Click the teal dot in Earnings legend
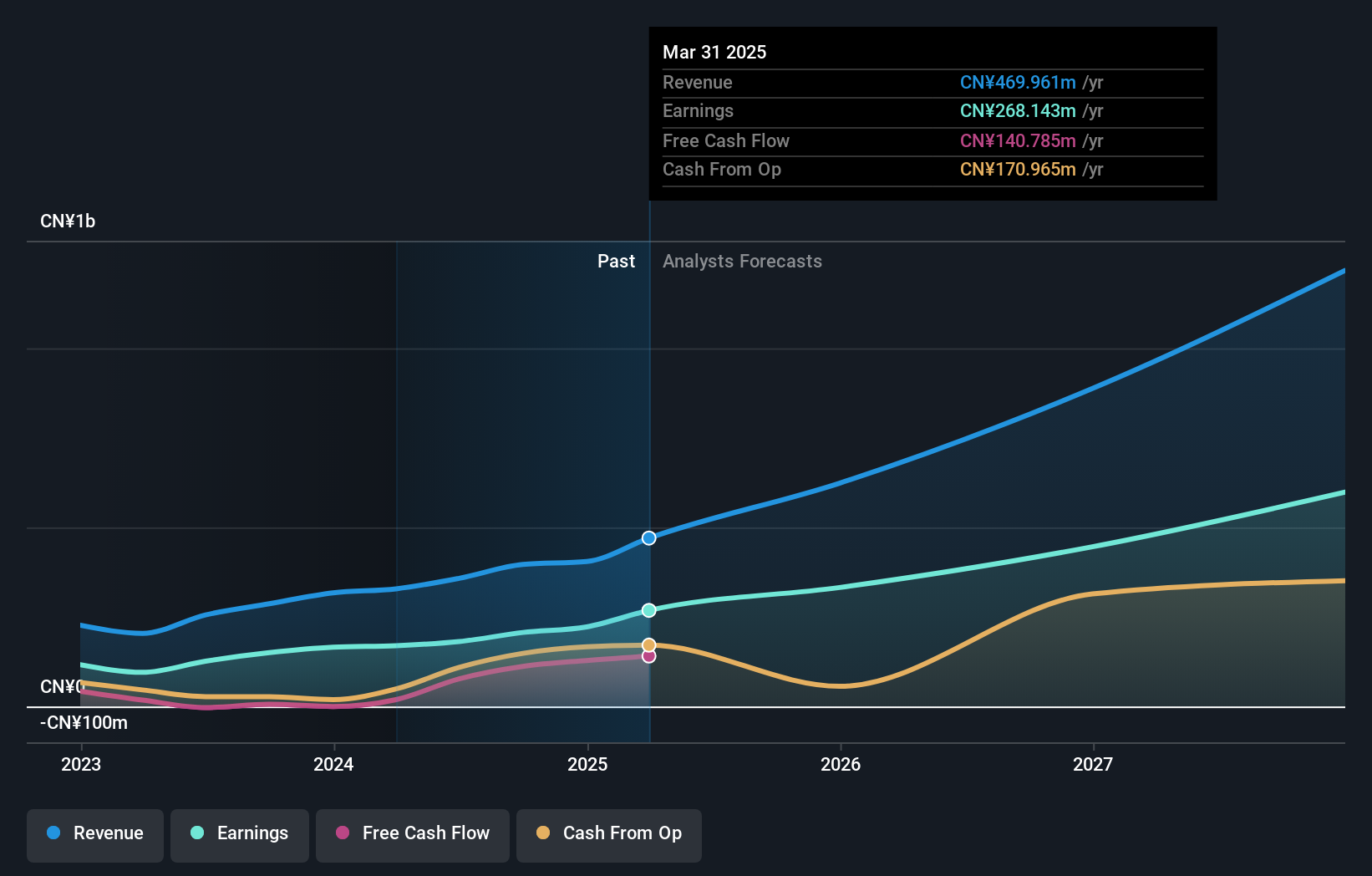 197,833
